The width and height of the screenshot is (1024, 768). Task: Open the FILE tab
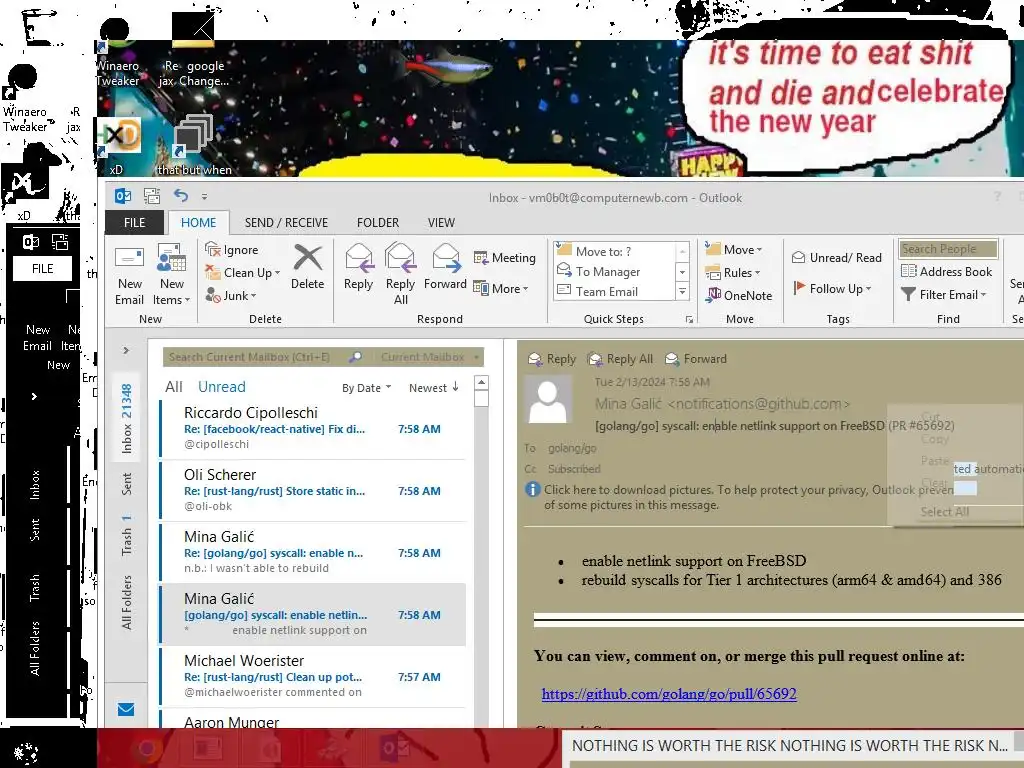coord(135,223)
